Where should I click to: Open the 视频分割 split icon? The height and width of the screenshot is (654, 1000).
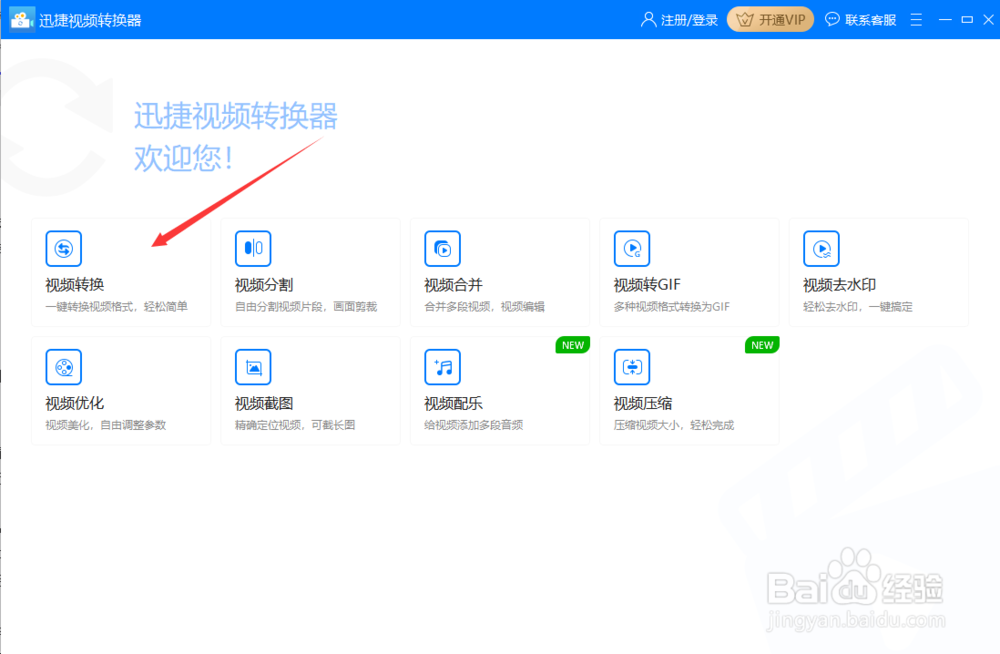coord(253,248)
